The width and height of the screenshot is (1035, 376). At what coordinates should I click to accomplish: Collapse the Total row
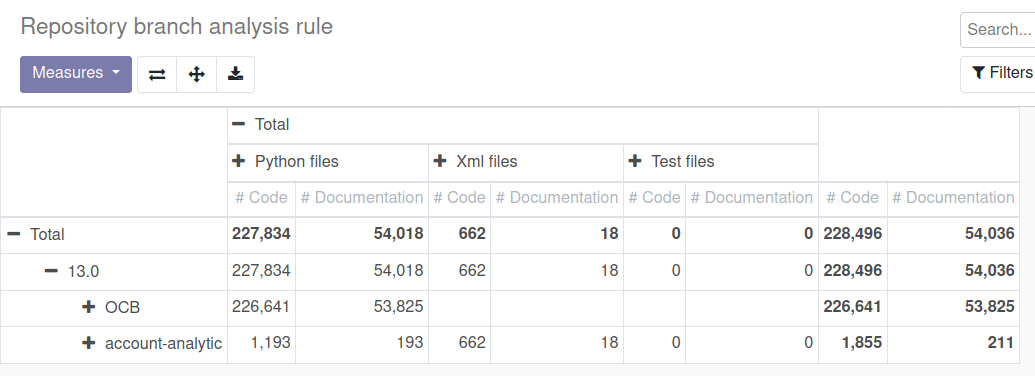pos(114,235)
